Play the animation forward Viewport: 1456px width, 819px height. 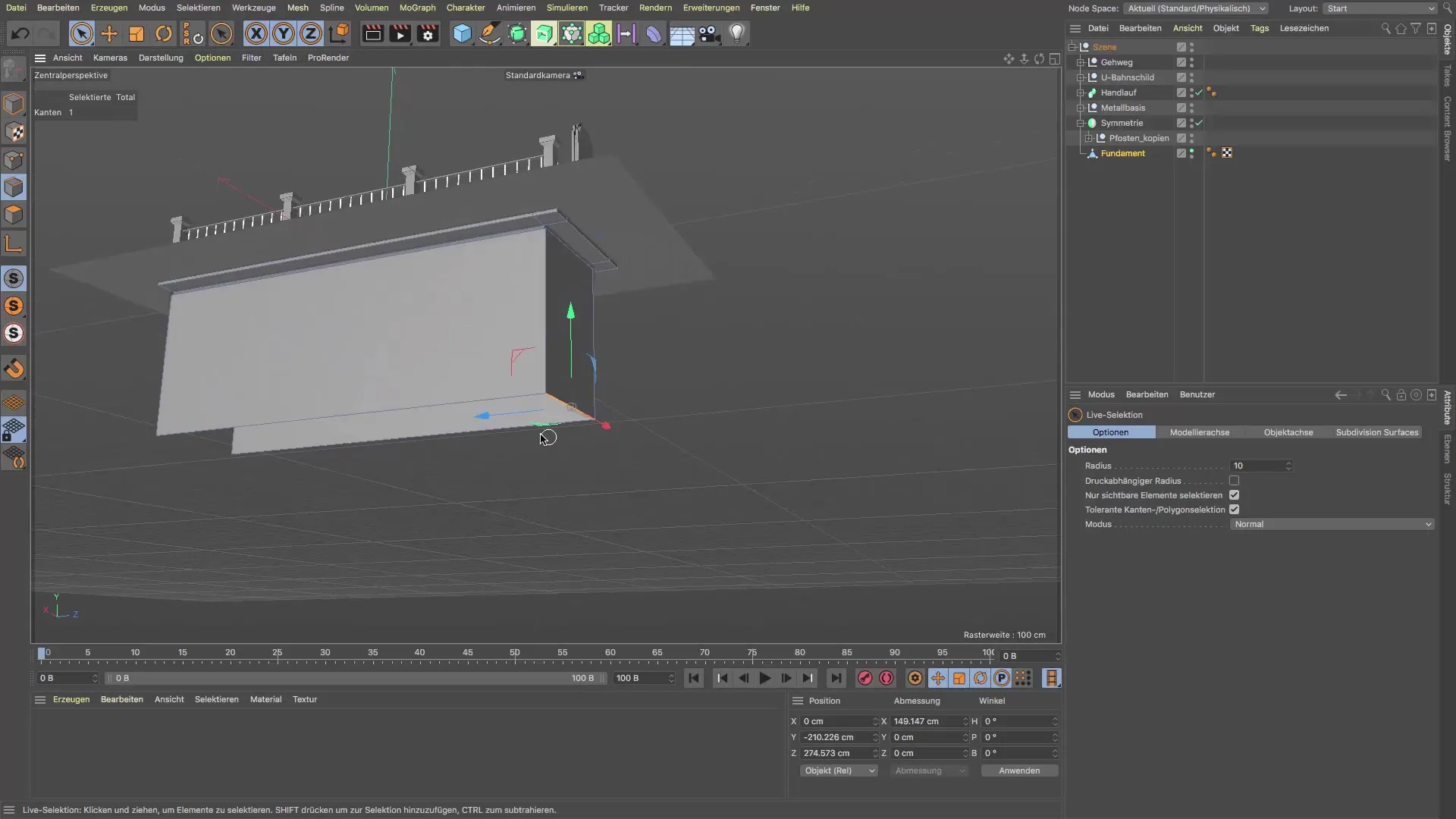(764, 679)
